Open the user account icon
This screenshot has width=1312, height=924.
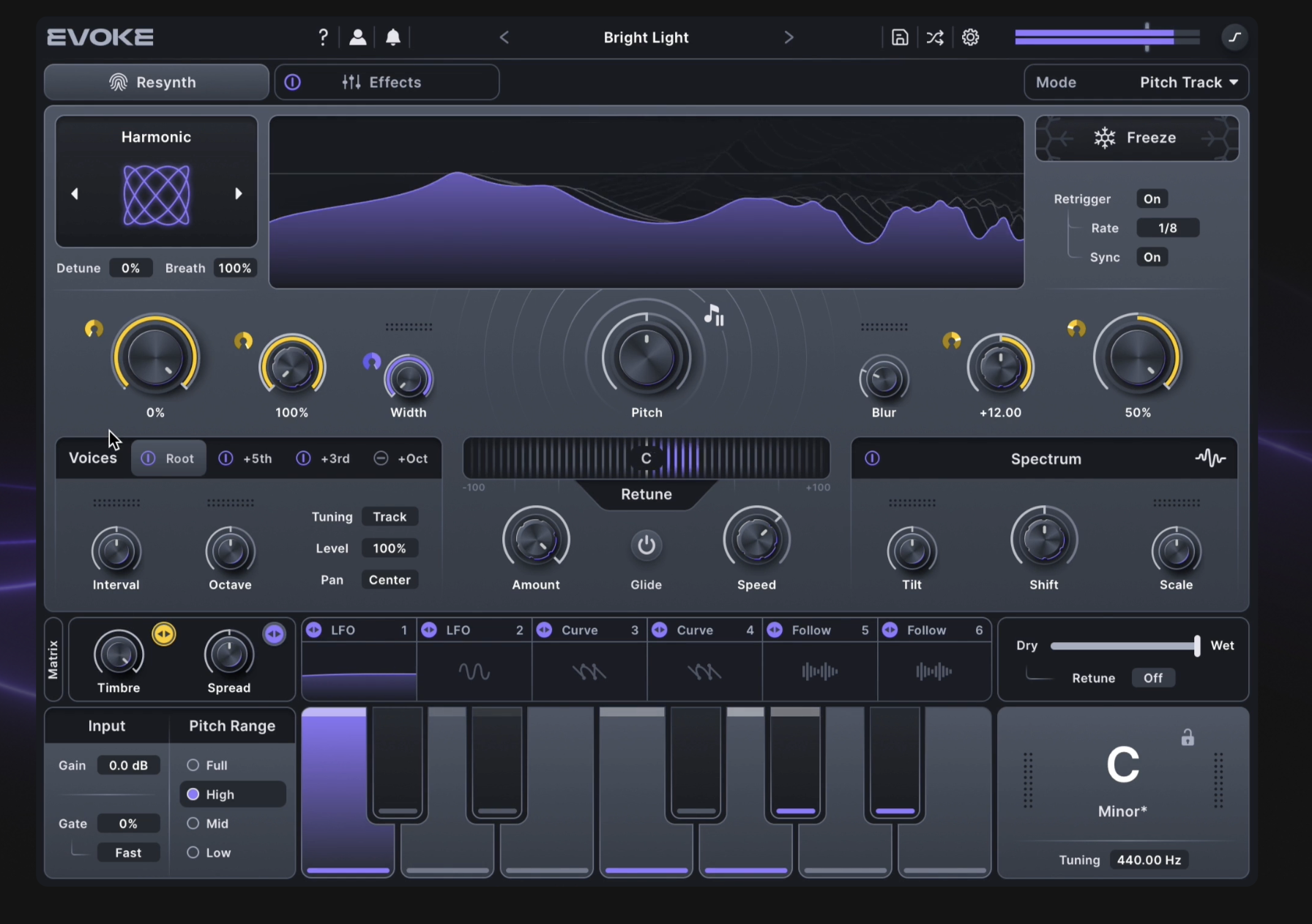coord(357,37)
